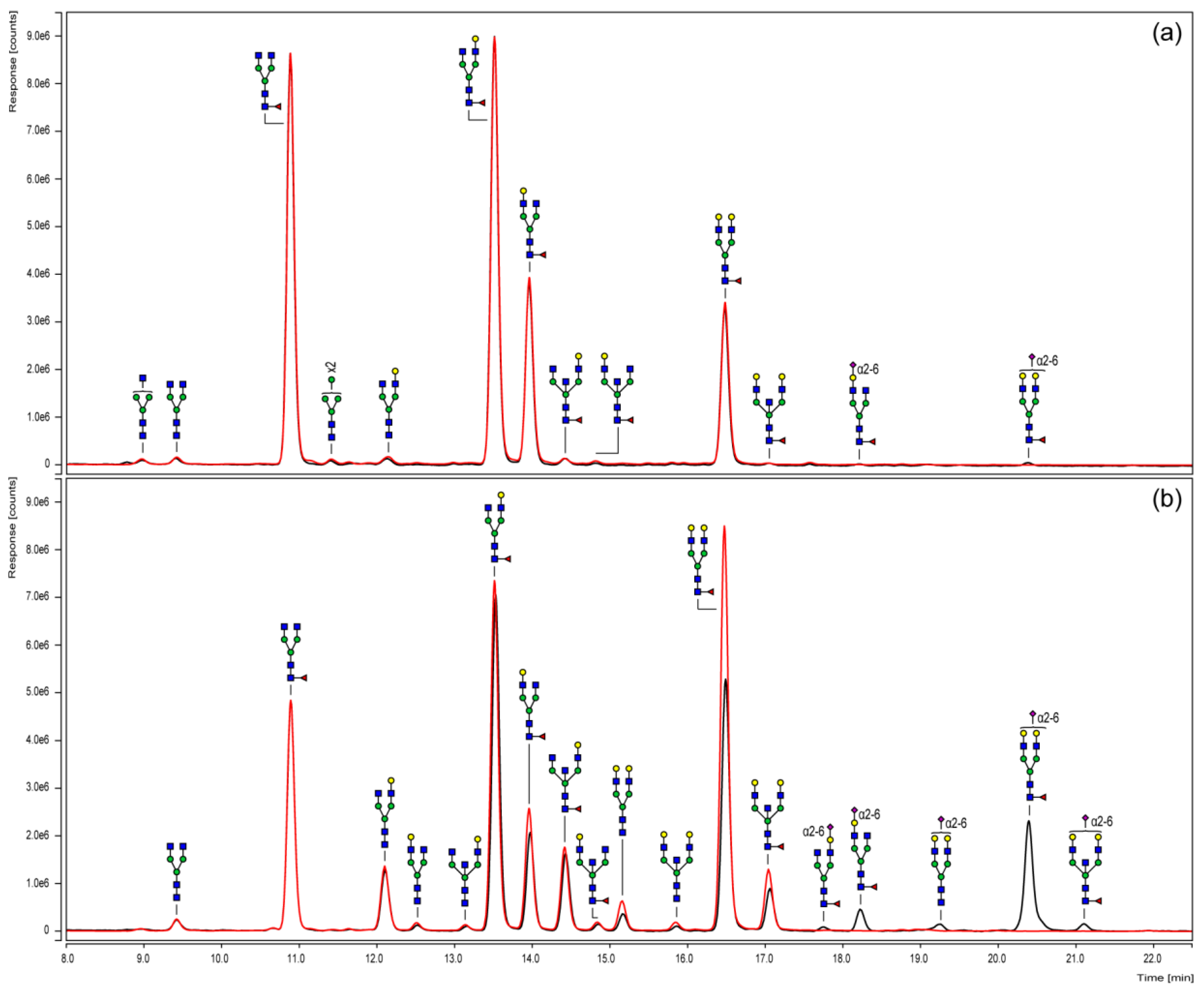Select Response [counts] axis title of panel (b)
This screenshot has width=1204, height=990.
point(12,528)
